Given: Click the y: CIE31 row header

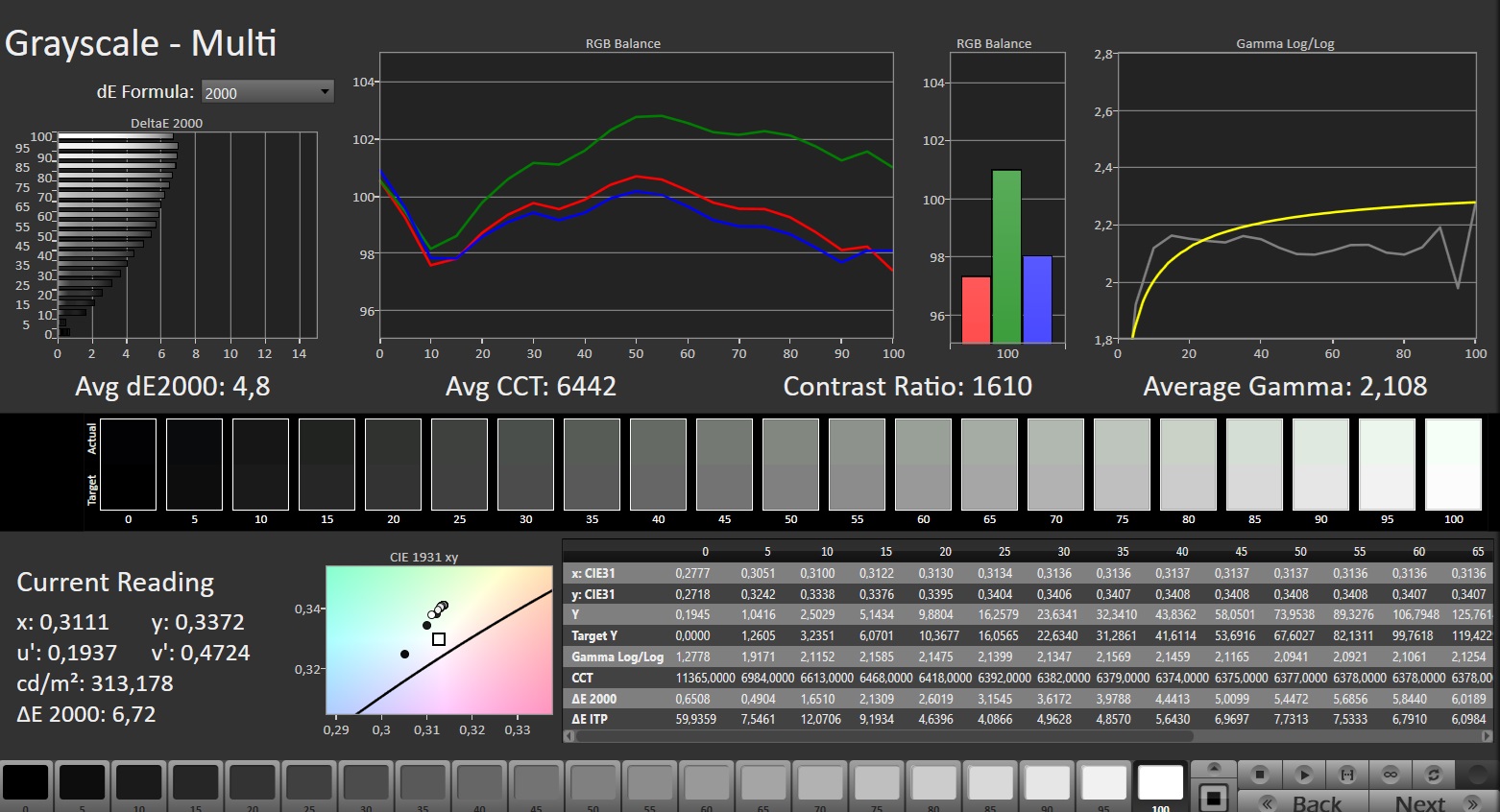Looking at the screenshot, I should pyautogui.click(x=593, y=594).
